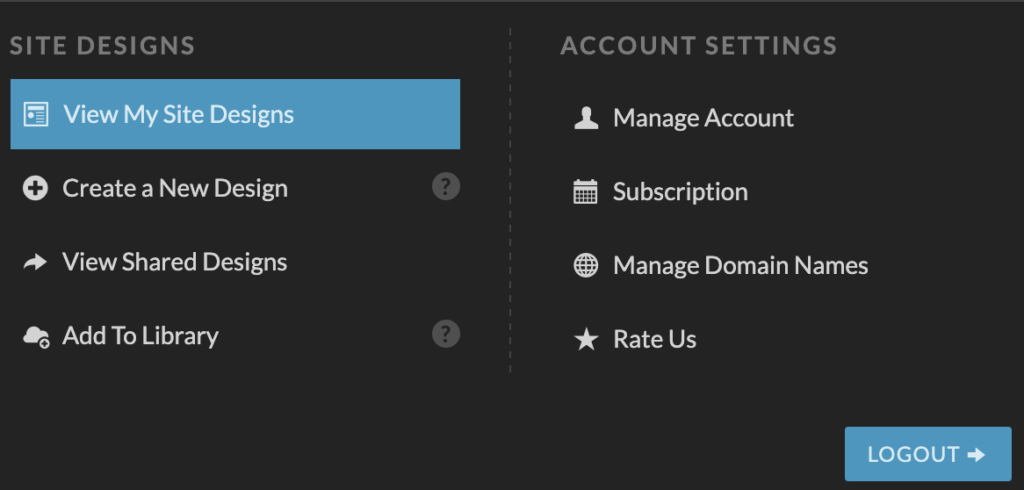Screen dimensions: 1024x490
Task: Choose Create a New Design
Action: pos(235,188)
